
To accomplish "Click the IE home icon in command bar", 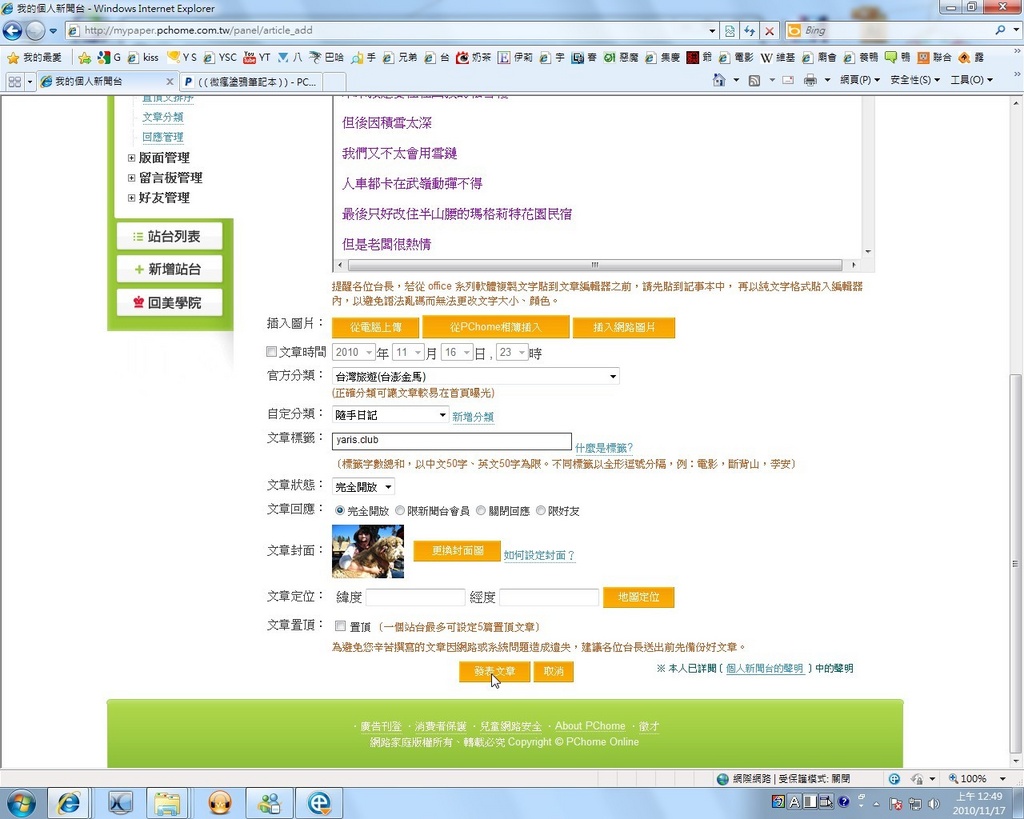I will 719,80.
